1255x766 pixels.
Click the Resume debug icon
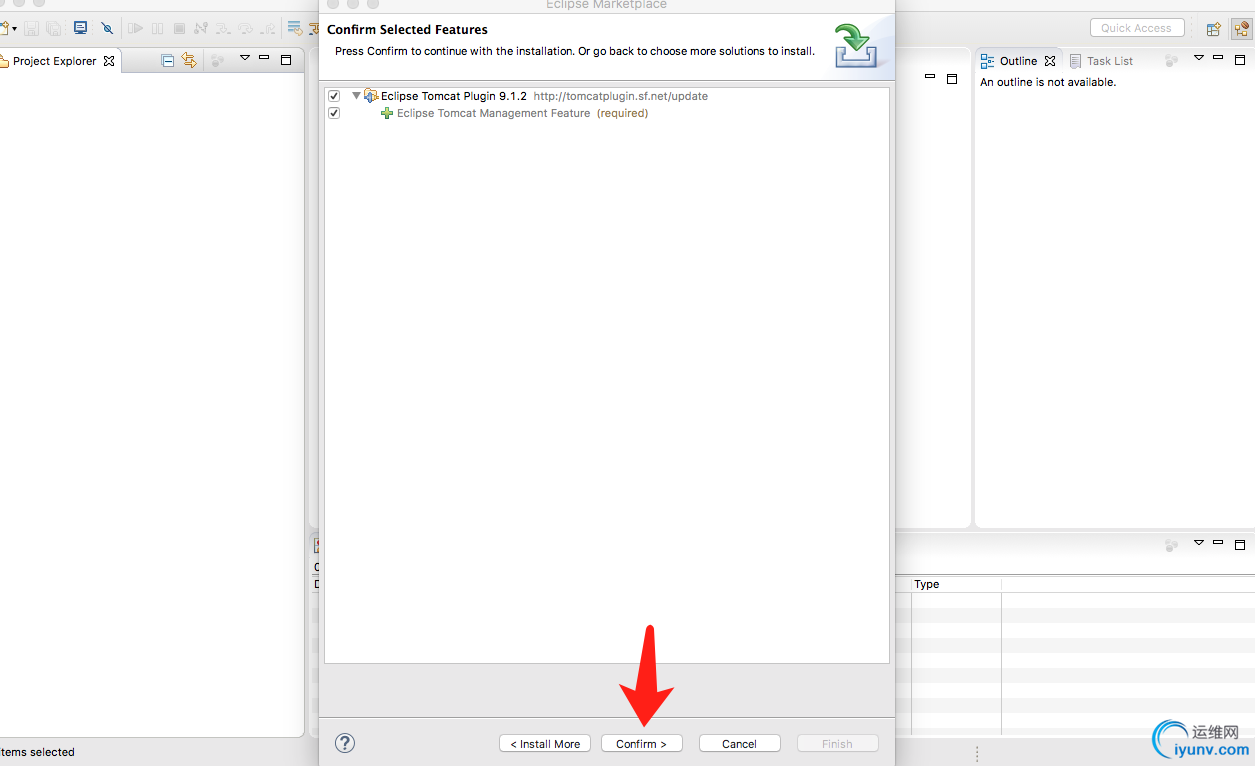click(x=135, y=28)
